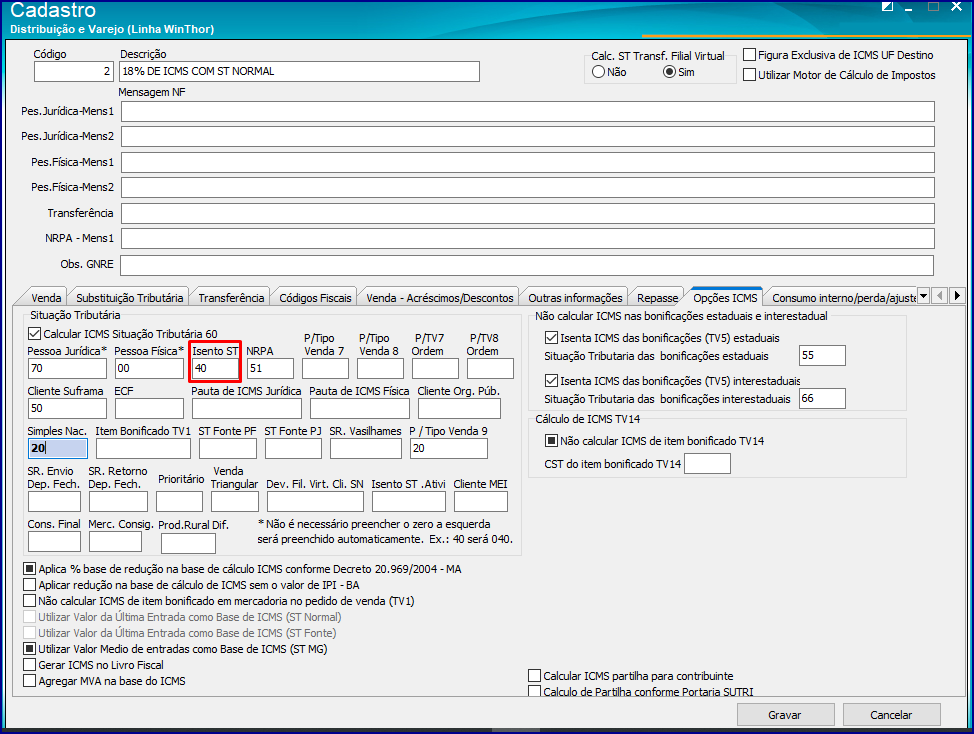This screenshot has height=734, width=974.
Task: Minimize the Cadastro window
Action: point(909,7)
